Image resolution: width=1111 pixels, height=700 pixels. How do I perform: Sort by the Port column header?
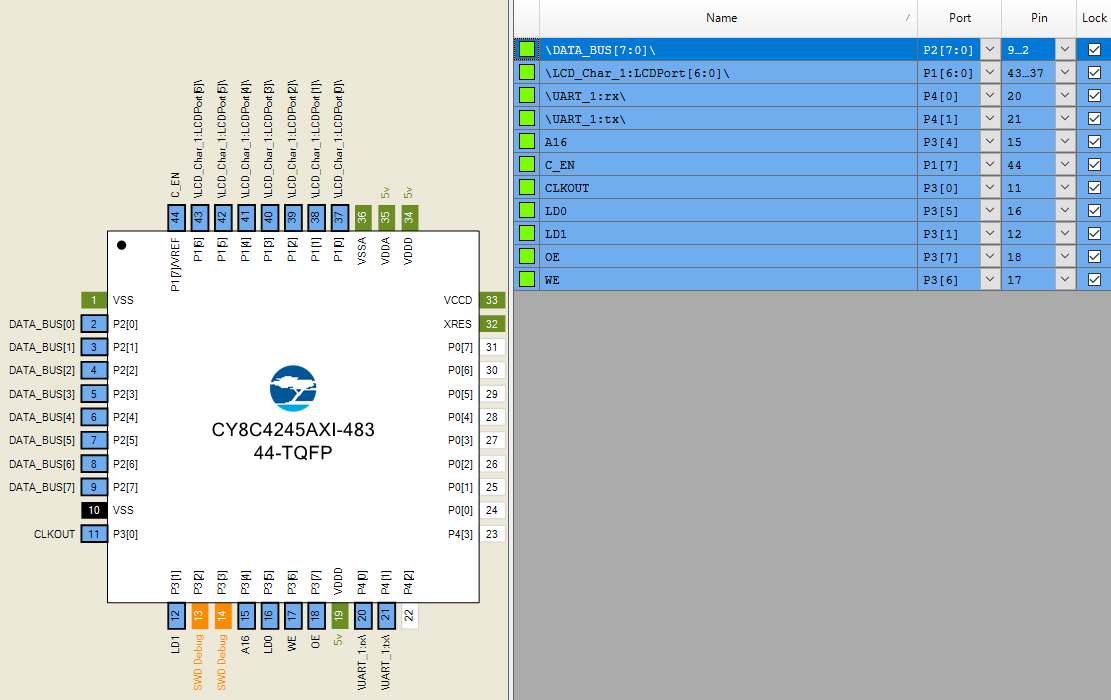coord(959,18)
